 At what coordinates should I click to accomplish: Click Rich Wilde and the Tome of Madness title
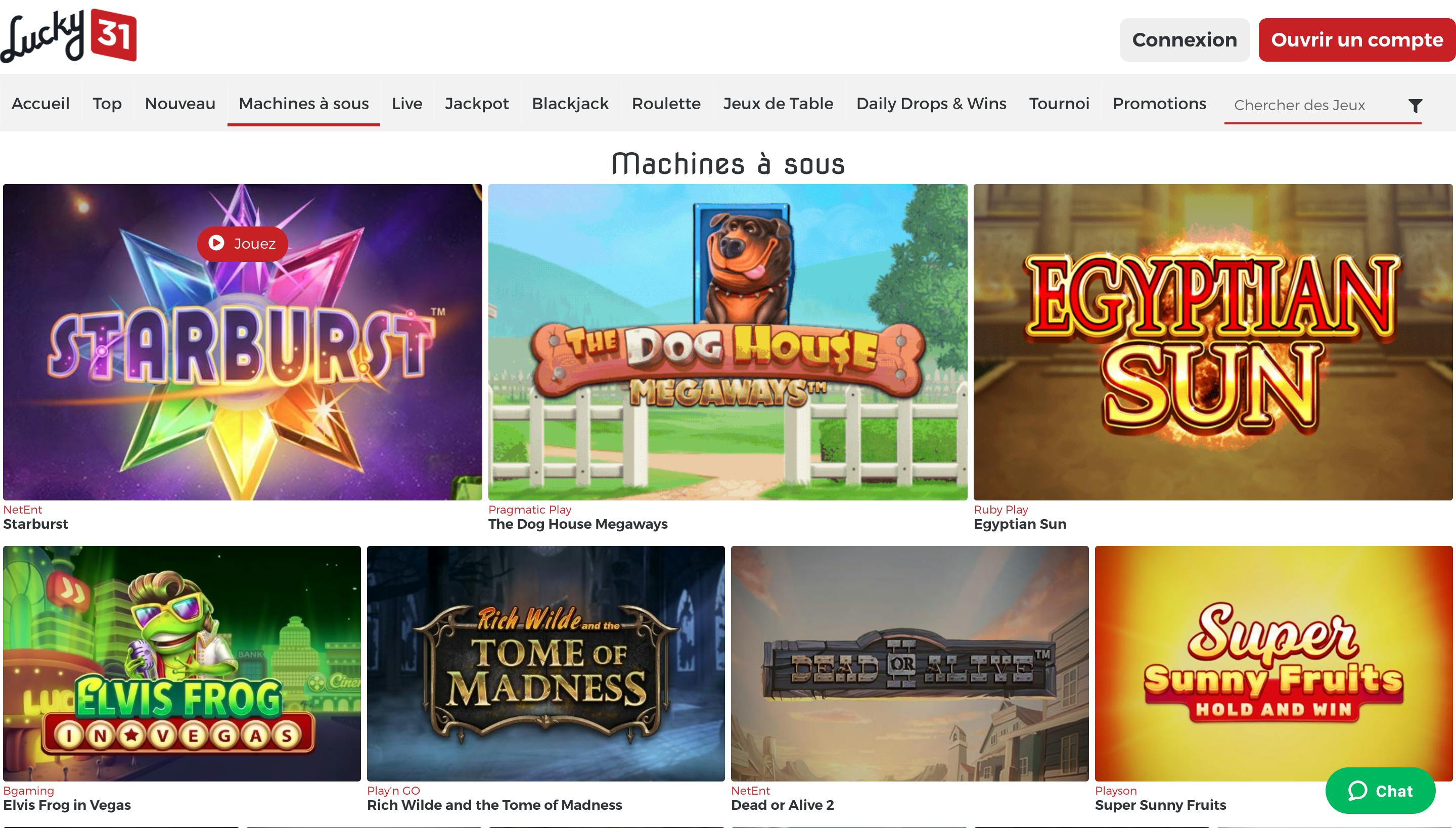pos(494,805)
